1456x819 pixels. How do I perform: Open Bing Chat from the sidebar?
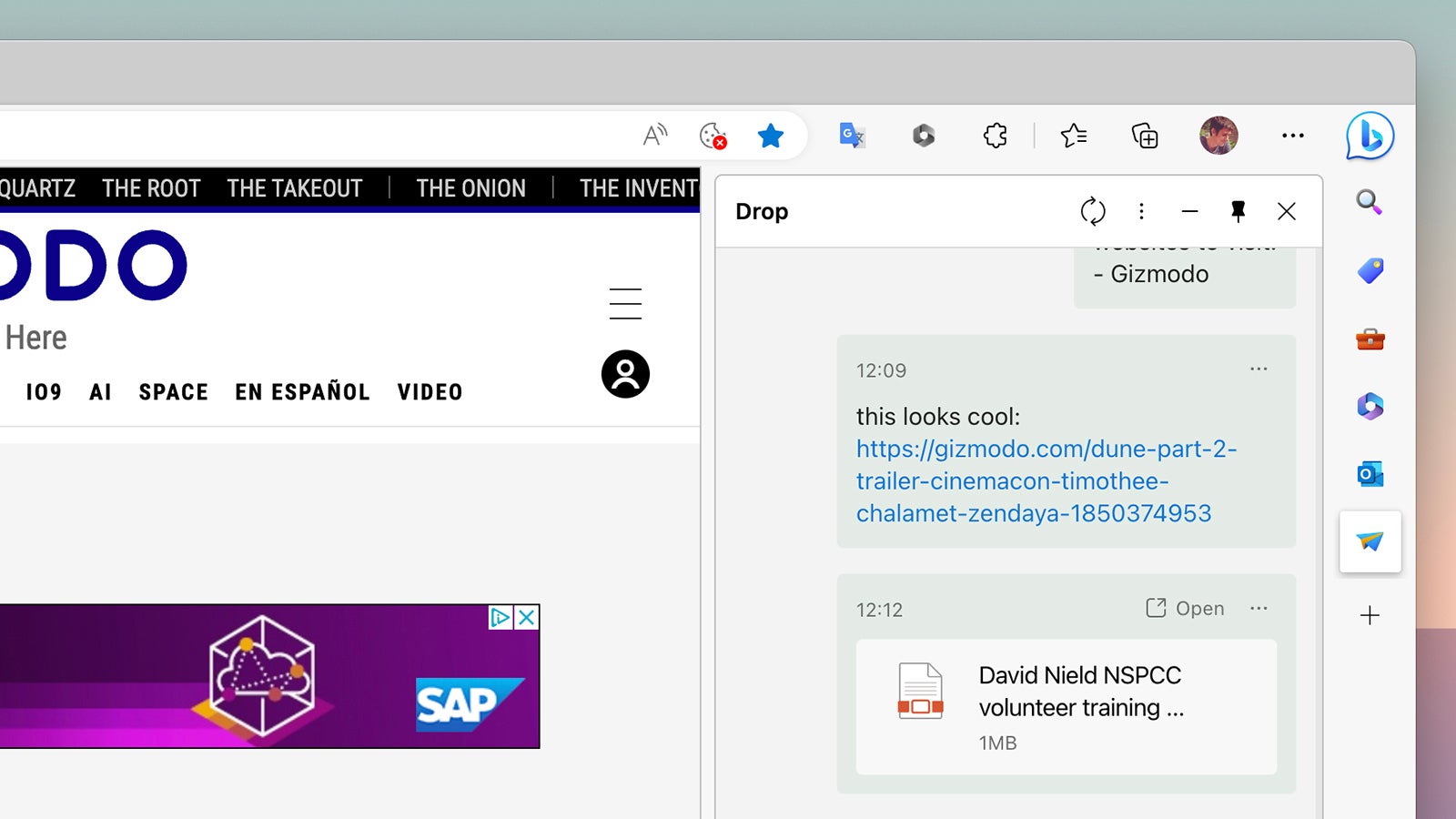point(1370,135)
